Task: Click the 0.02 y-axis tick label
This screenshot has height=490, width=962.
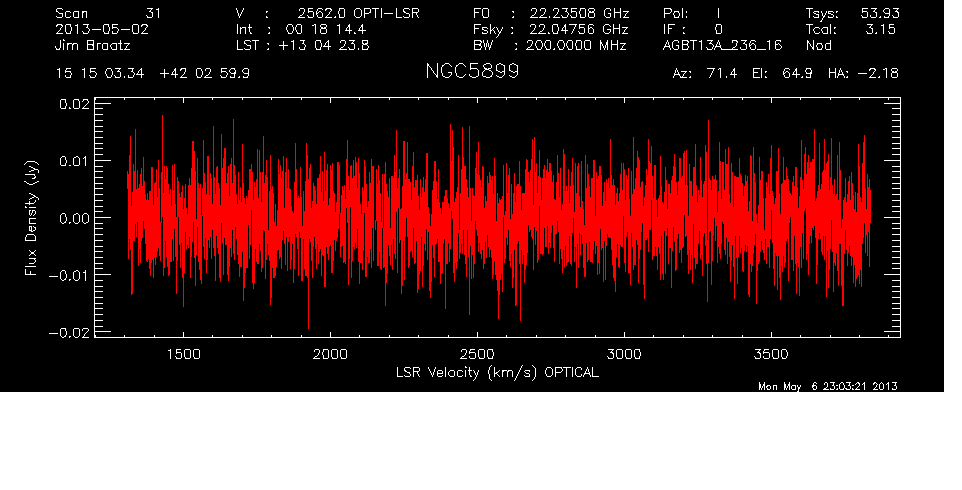Action: pyautogui.click(x=74, y=104)
